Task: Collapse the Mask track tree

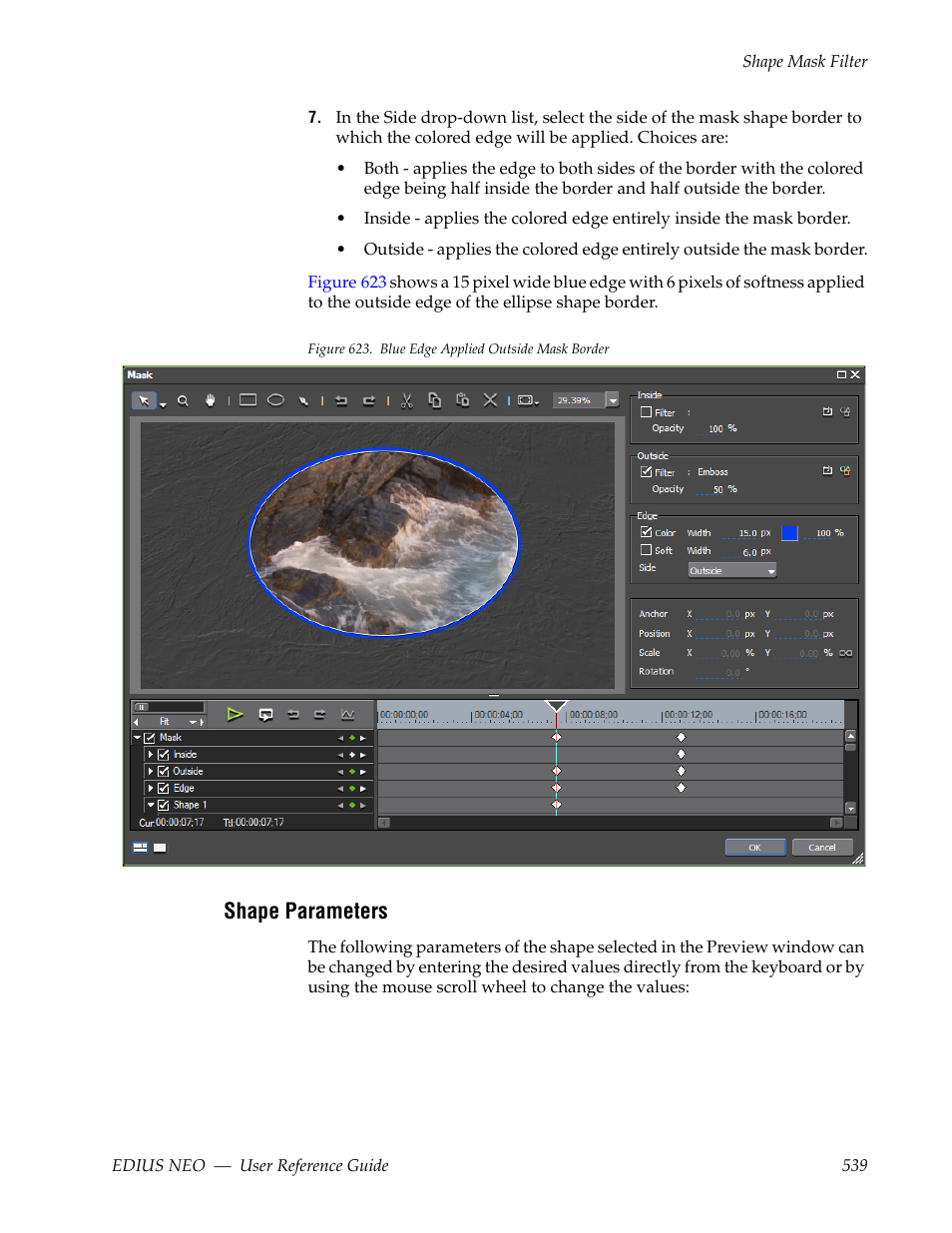Action: click(x=138, y=738)
